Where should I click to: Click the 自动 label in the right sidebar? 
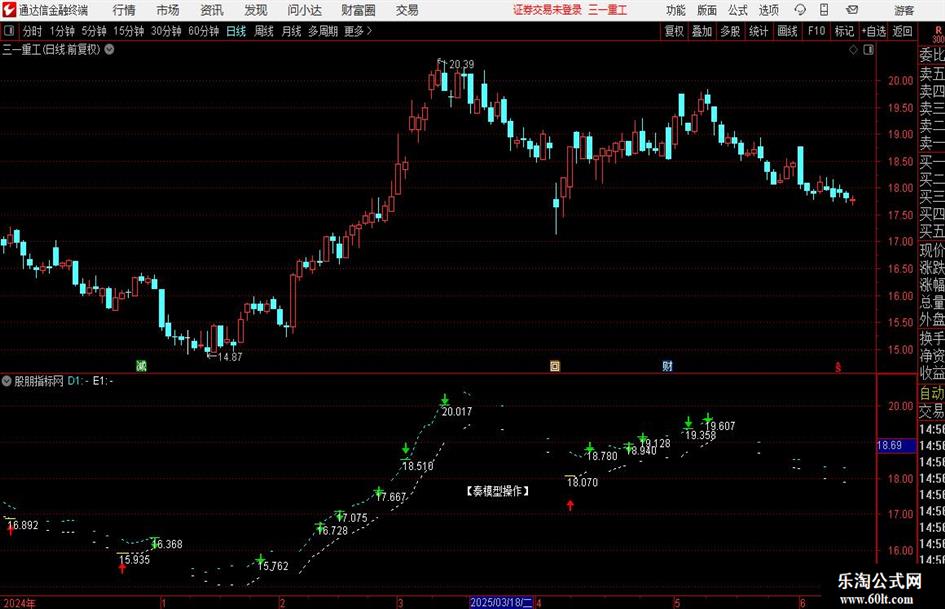point(932,393)
